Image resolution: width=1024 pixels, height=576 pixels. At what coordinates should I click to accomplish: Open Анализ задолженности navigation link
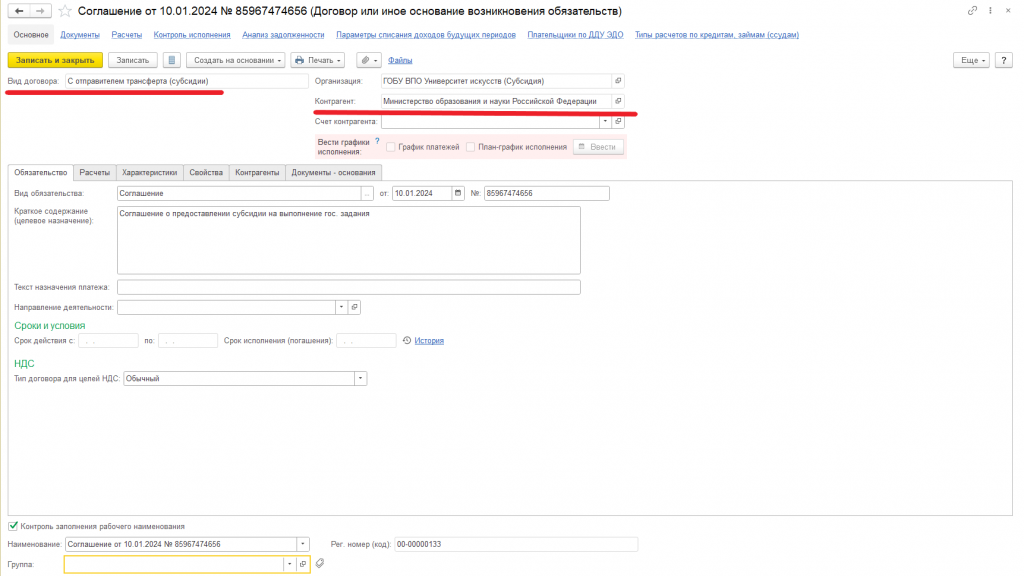click(283, 35)
